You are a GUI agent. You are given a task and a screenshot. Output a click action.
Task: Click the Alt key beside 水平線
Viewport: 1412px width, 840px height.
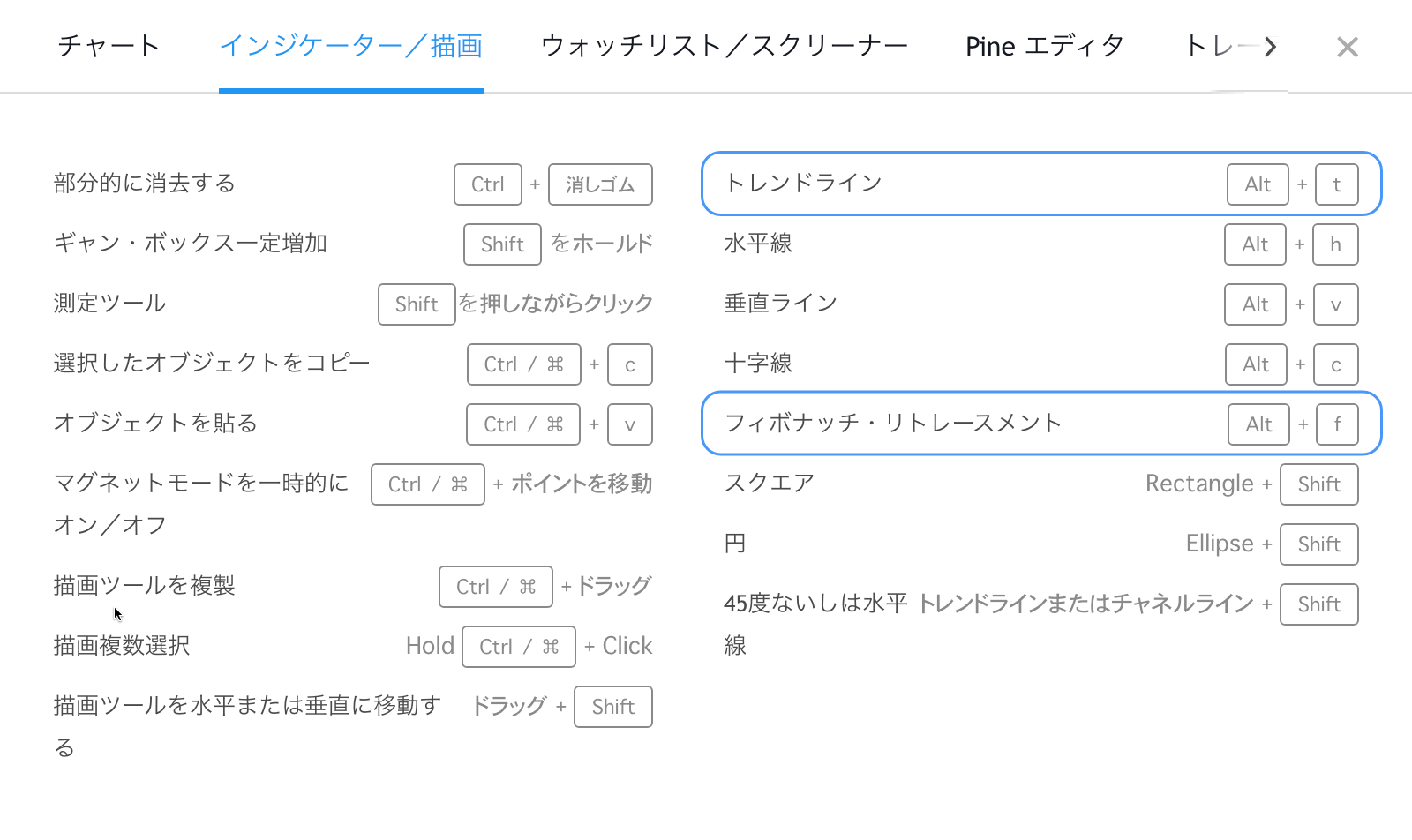[x=1255, y=244]
